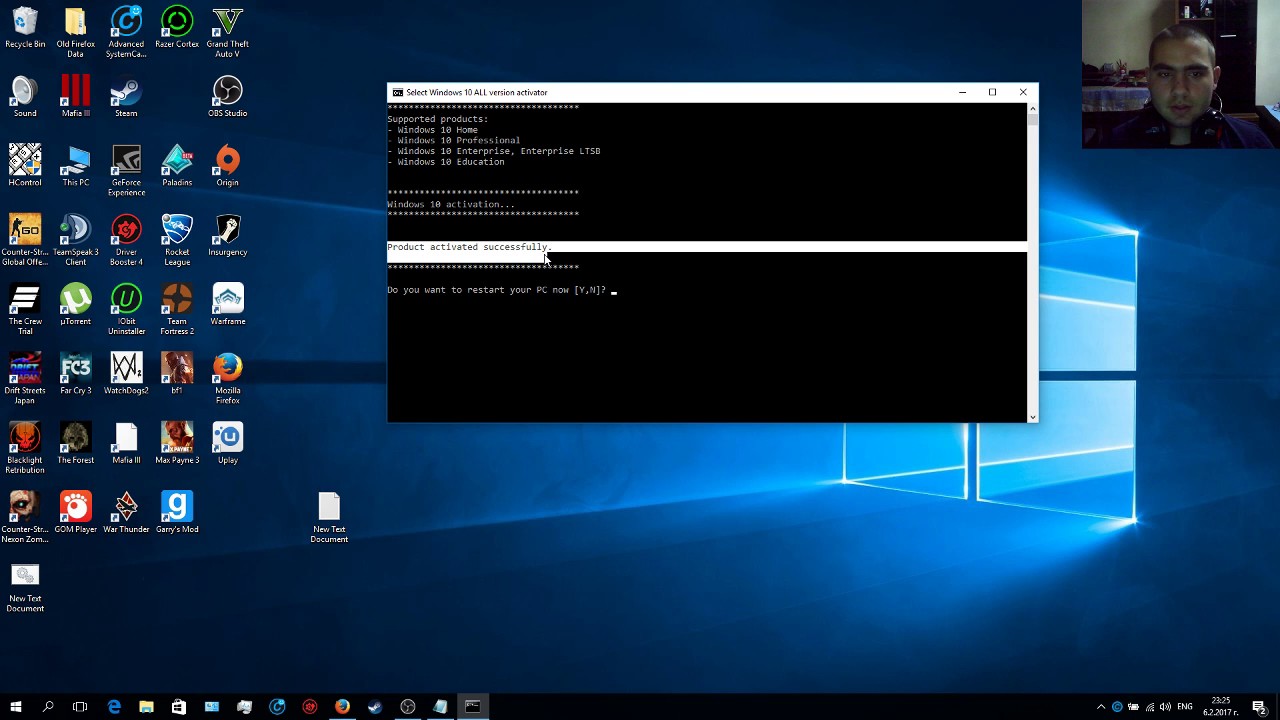The width and height of the screenshot is (1280, 720).
Task: Switch to OBS Studio taskbar button
Action: tap(407, 707)
